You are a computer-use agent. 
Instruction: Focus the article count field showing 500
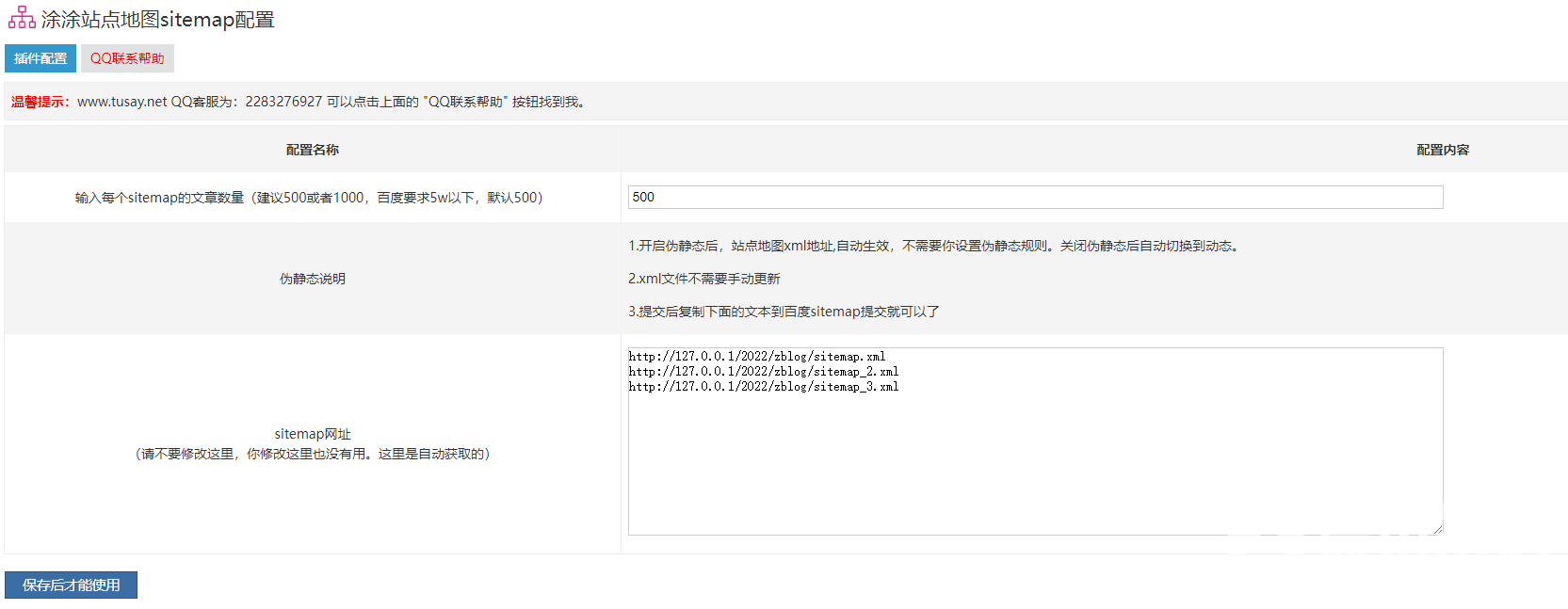pos(1034,197)
